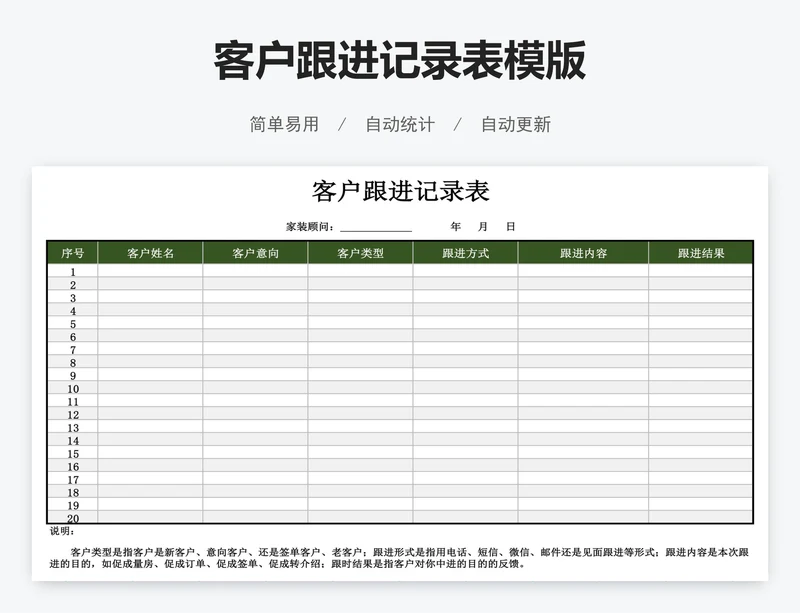The height and width of the screenshot is (613, 800).
Task: Click the empty 客户类型 cell in row 10
Action: point(361,388)
